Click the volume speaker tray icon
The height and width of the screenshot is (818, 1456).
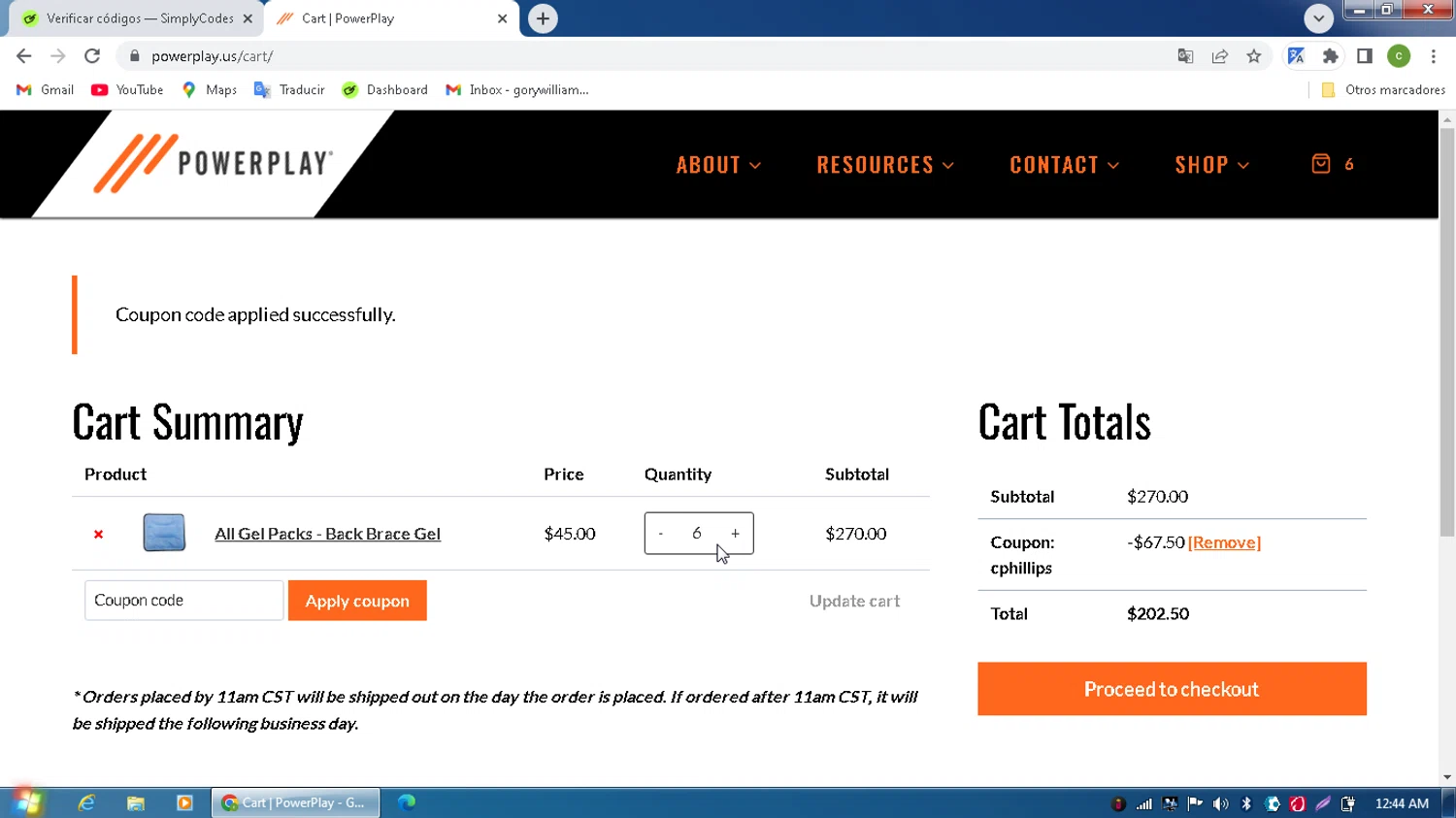point(1220,803)
